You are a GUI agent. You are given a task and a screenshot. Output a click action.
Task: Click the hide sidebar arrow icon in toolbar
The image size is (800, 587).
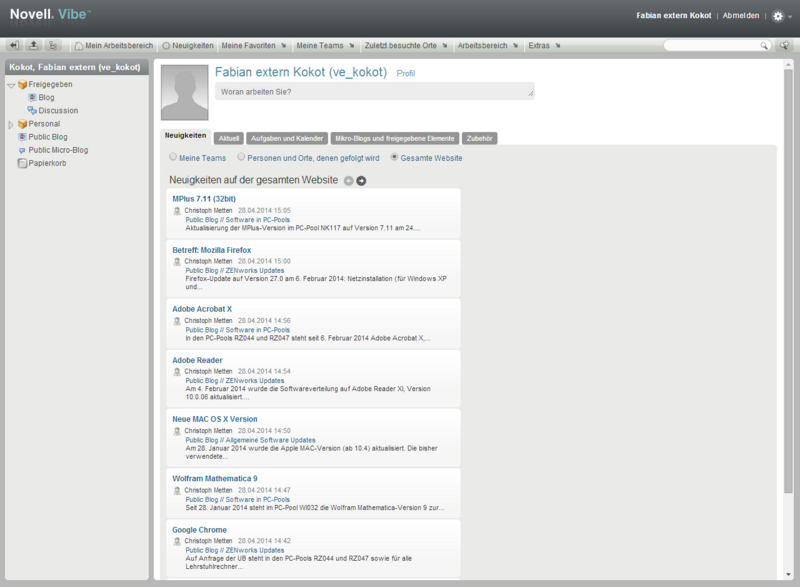pos(14,45)
